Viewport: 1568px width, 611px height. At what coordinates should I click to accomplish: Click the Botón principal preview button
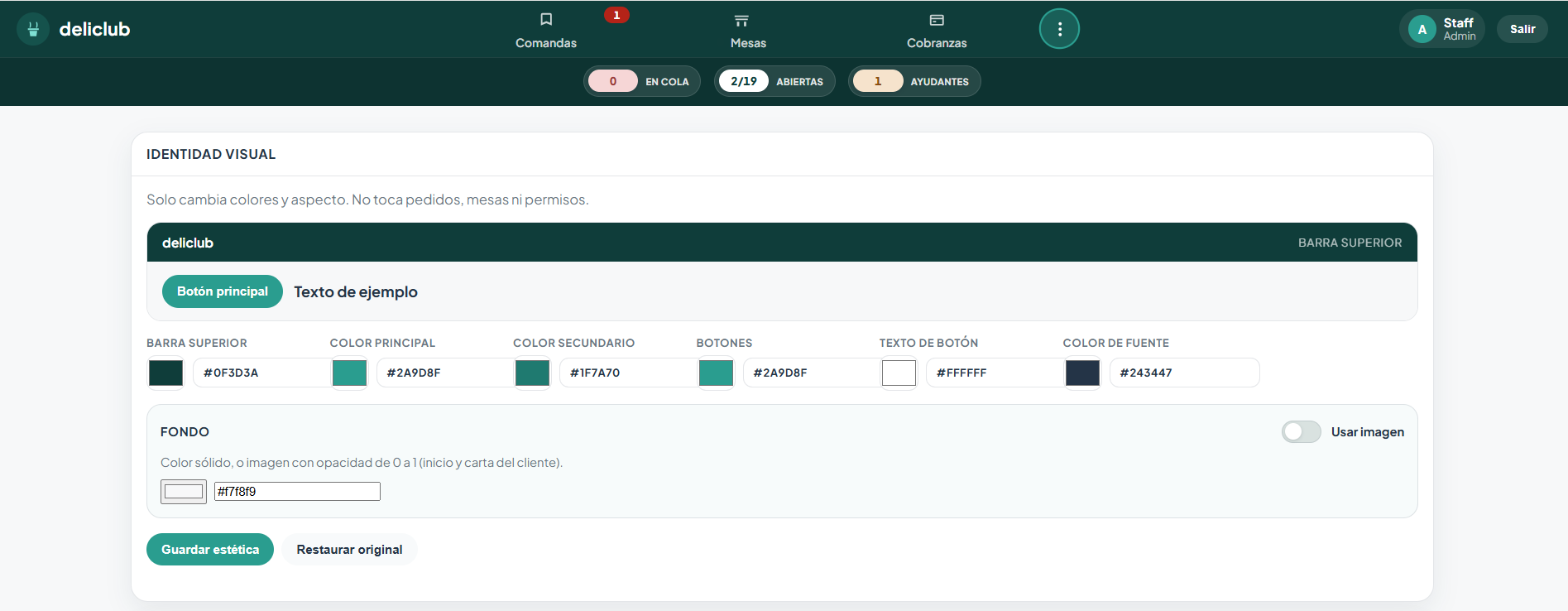(223, 291)
